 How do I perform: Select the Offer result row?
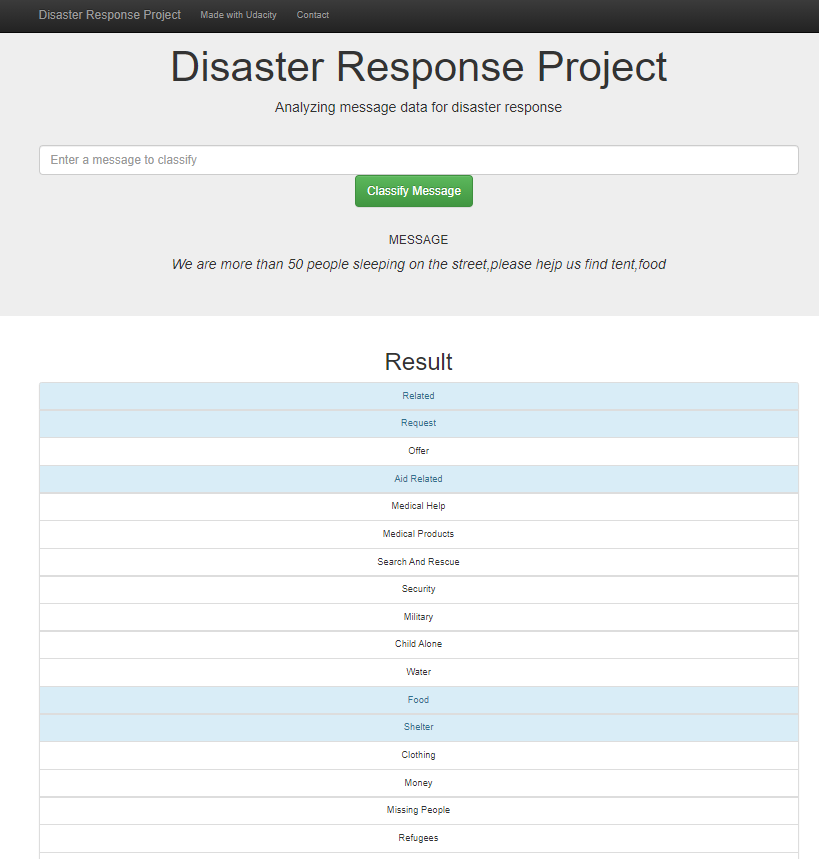coord(419,451)
